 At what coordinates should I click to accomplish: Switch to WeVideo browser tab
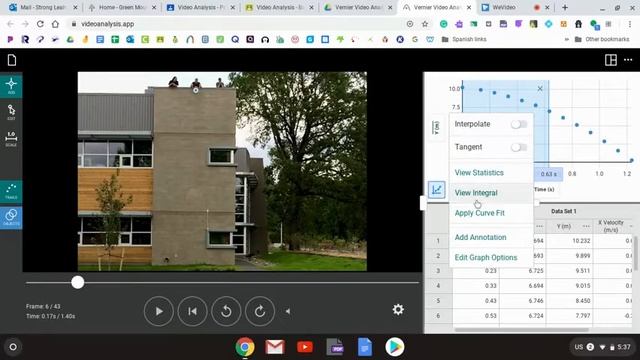(x=503, y=7)
